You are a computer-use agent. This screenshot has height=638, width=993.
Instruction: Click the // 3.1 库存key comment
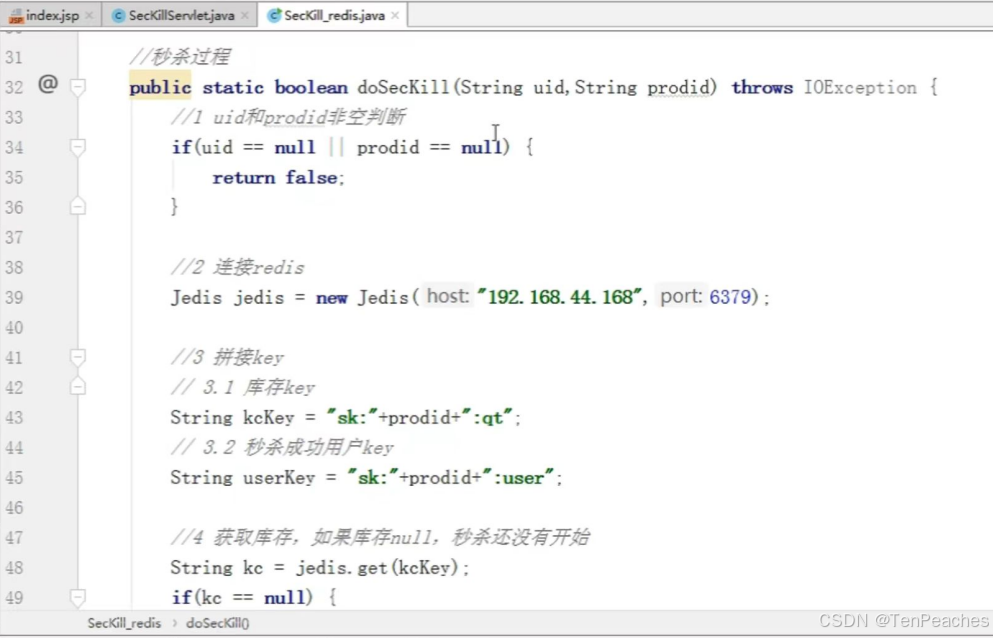click(x=243, y=387)
